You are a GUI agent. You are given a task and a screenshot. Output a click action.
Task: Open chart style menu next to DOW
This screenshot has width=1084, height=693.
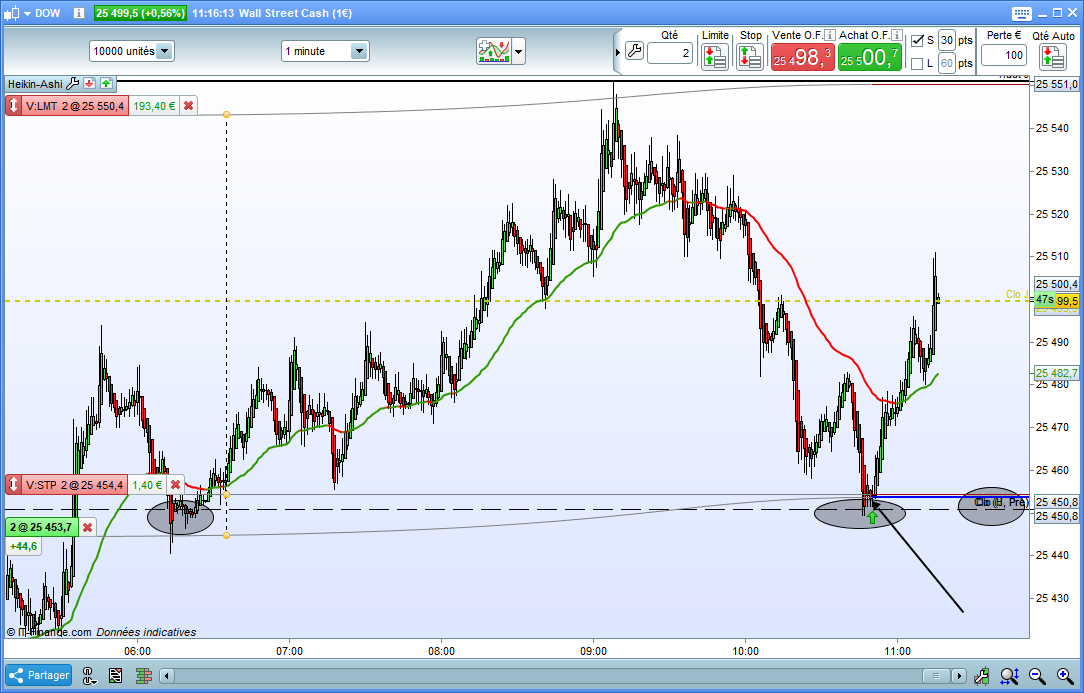(17, 13)
